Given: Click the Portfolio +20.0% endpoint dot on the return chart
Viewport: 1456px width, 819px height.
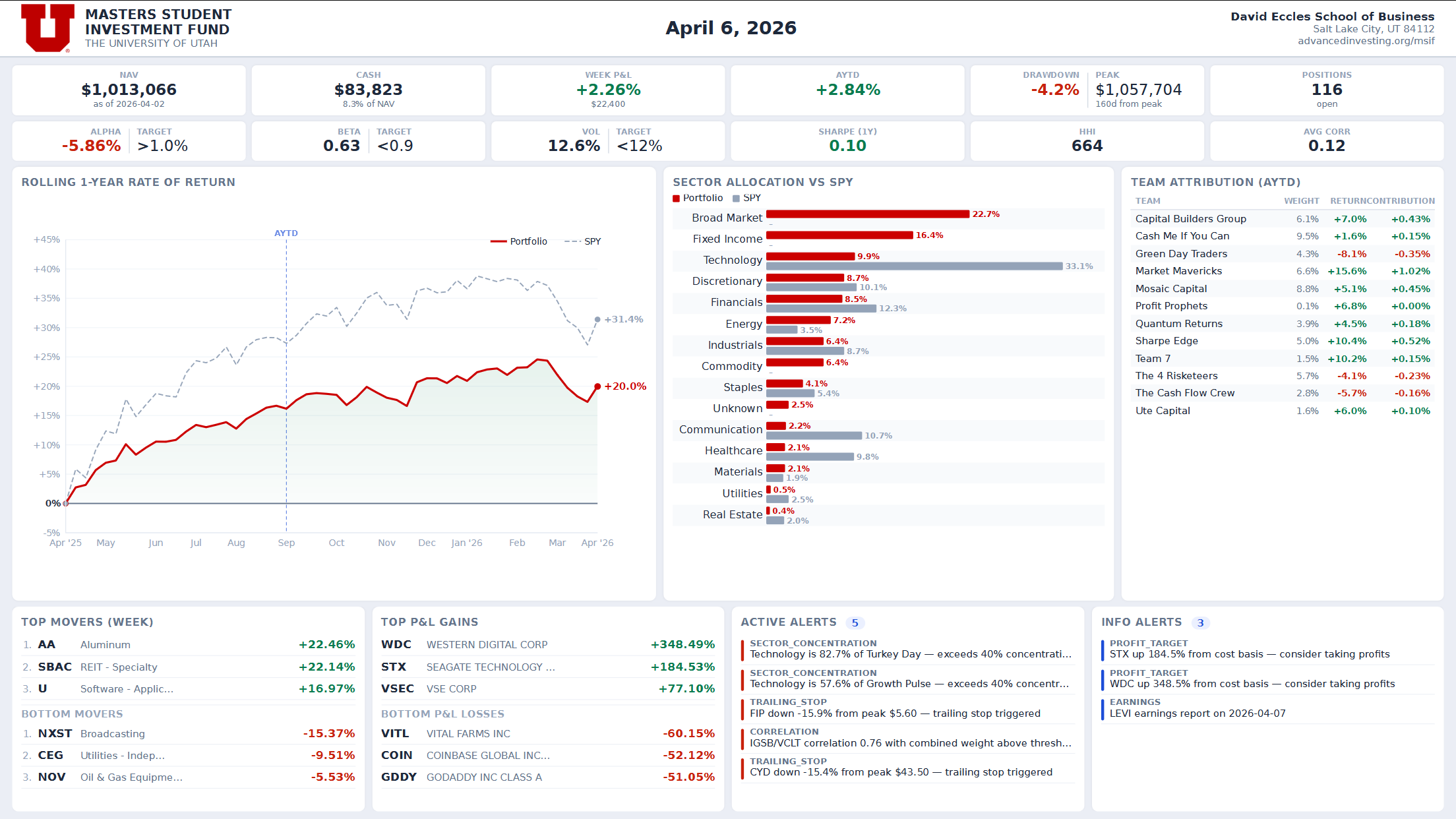Looking at the screenshot, I should pos(597,386).
